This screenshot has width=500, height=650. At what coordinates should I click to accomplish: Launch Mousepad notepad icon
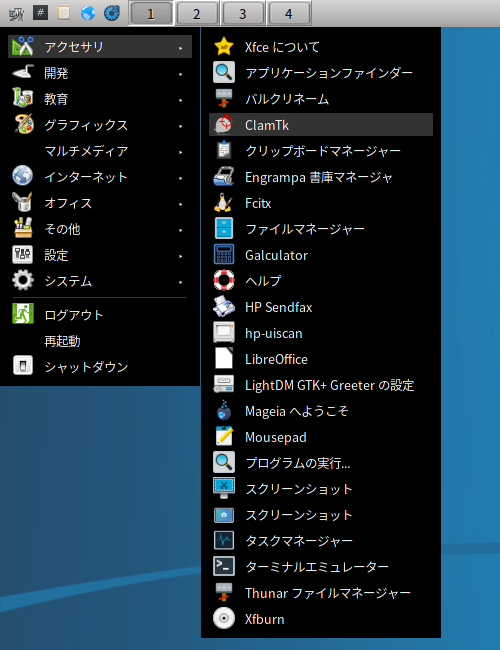[x=224, y=437]
